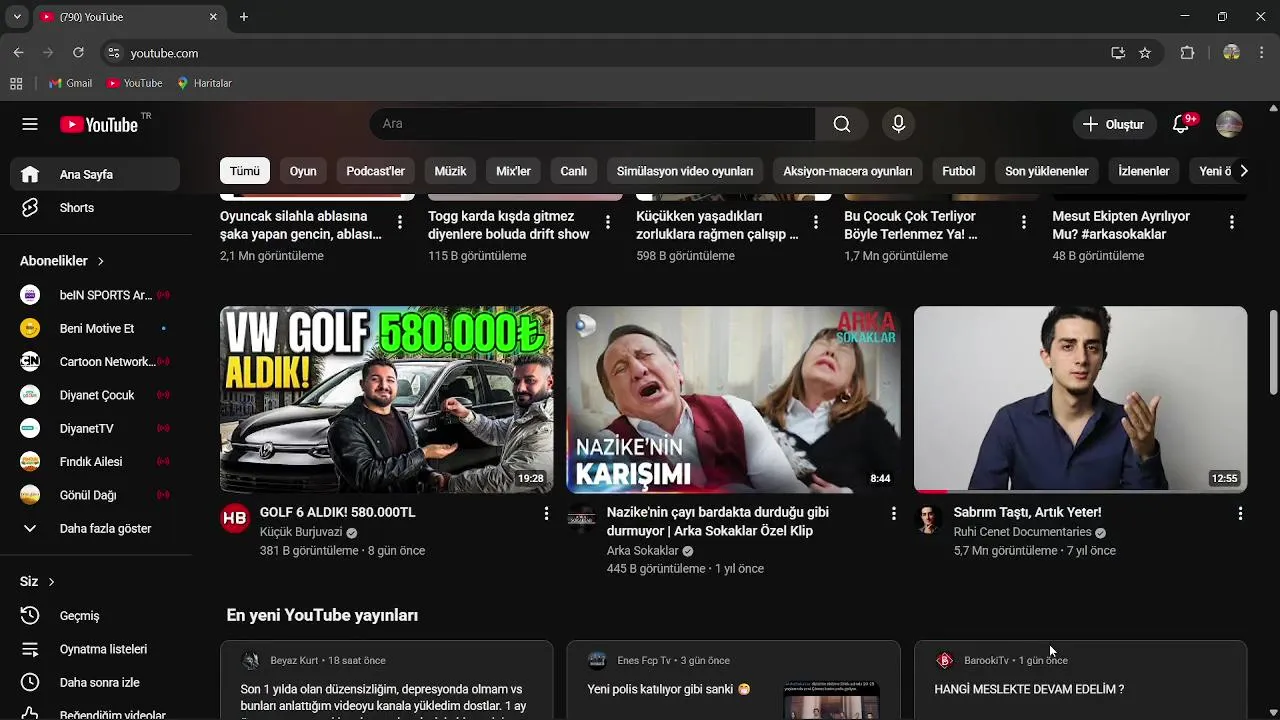This screenshot has height=720, width=1280.
Task: View site information icon in address bar
Action: tap(113, 53)
